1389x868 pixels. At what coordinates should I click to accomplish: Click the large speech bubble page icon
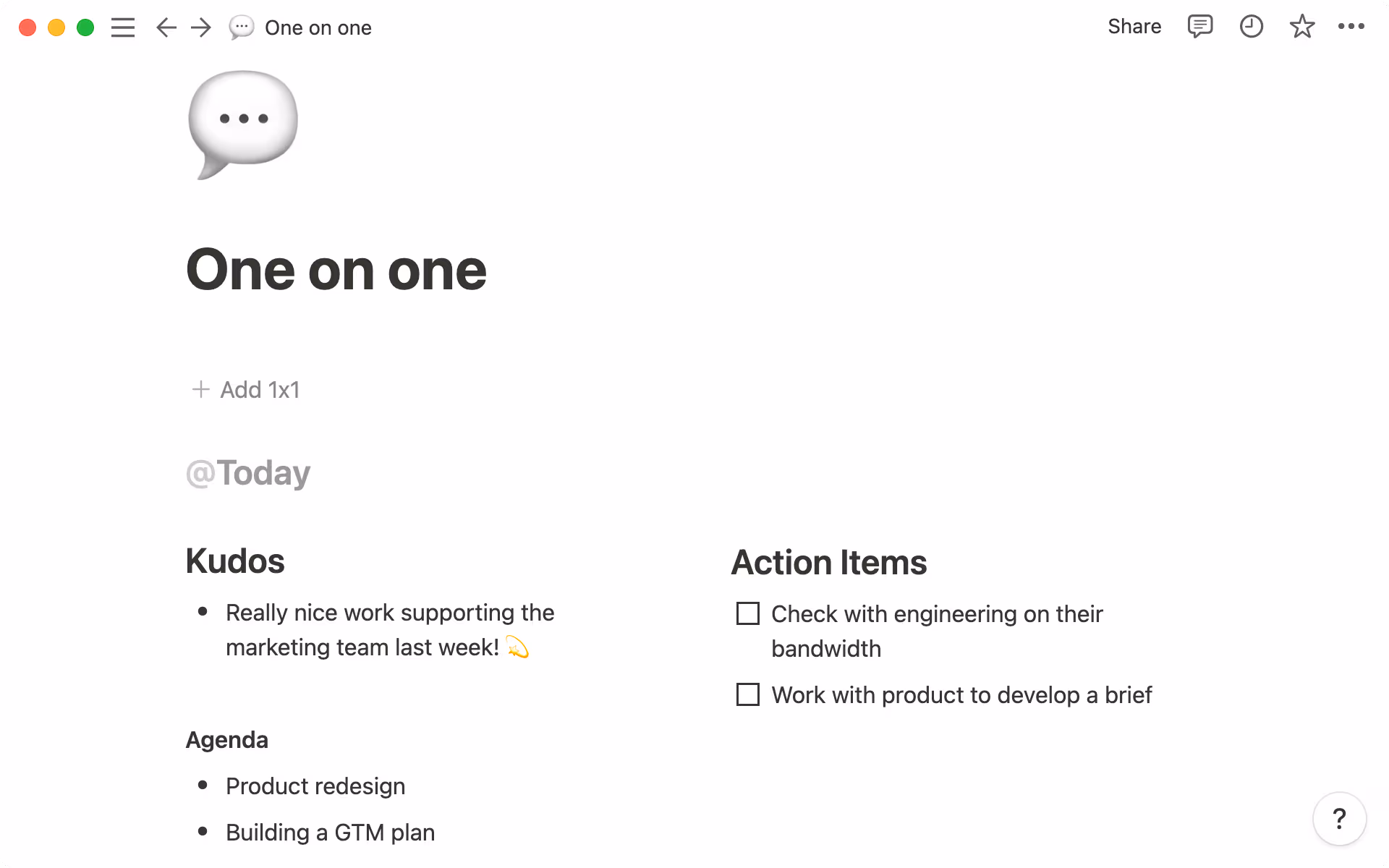point(243,124)
